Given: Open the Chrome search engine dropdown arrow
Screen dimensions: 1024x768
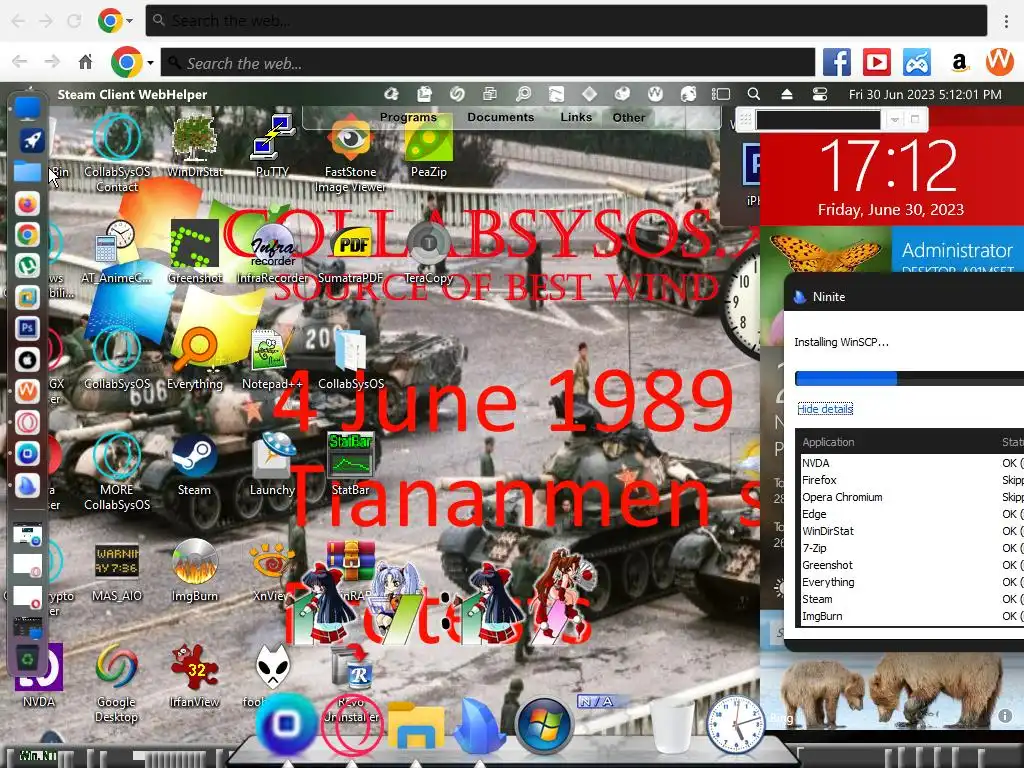Looking at the screenshot, I should click(x=151, y=63).
